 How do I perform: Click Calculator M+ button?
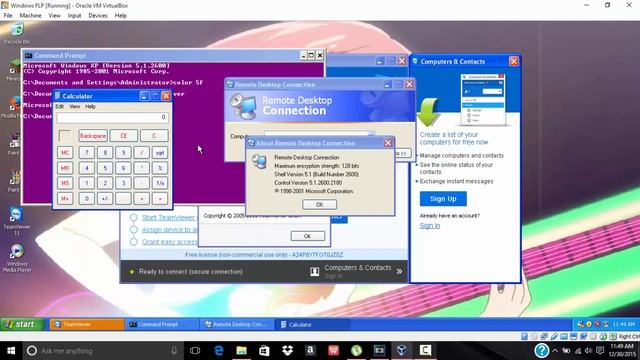[65, 199]
